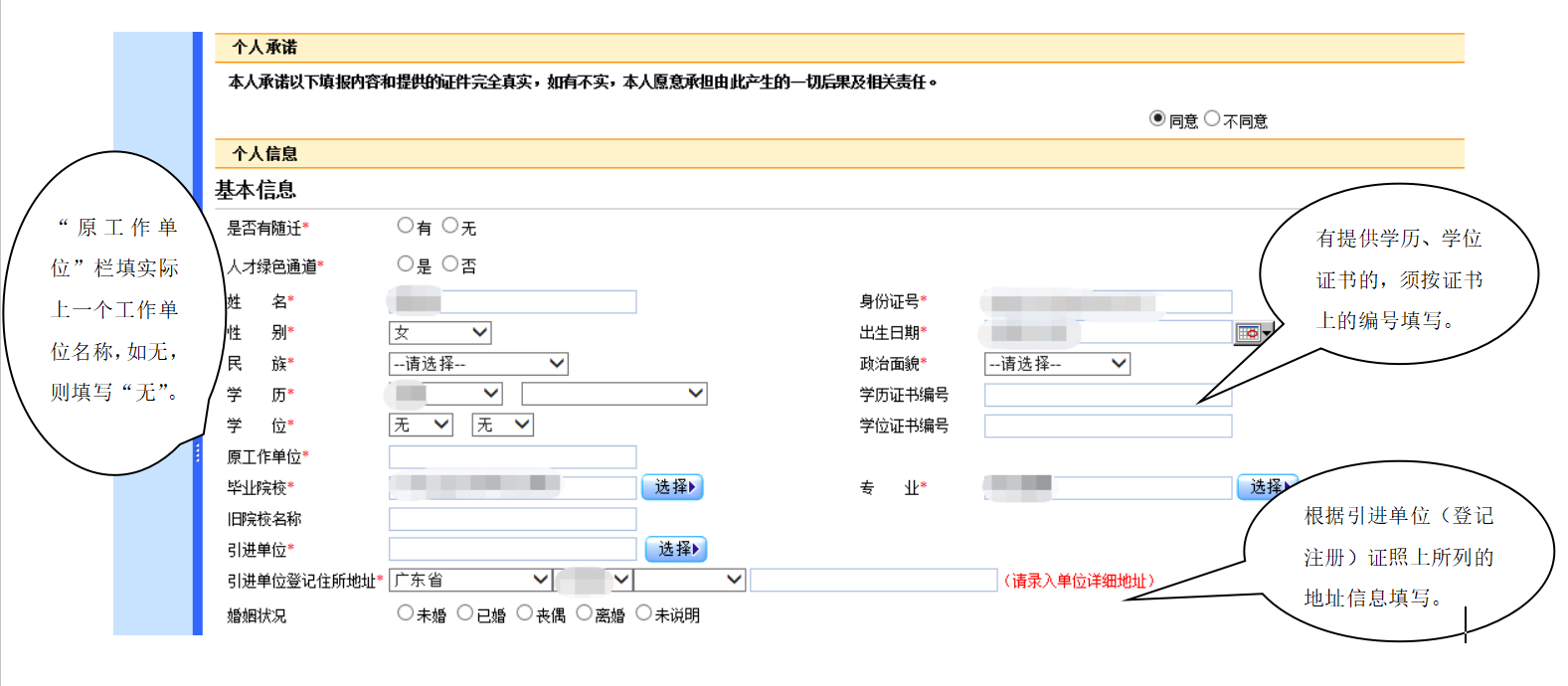Click 选择 button next to 毕业院校
The height and width of the screenshot is (686, 1568).
672,487
